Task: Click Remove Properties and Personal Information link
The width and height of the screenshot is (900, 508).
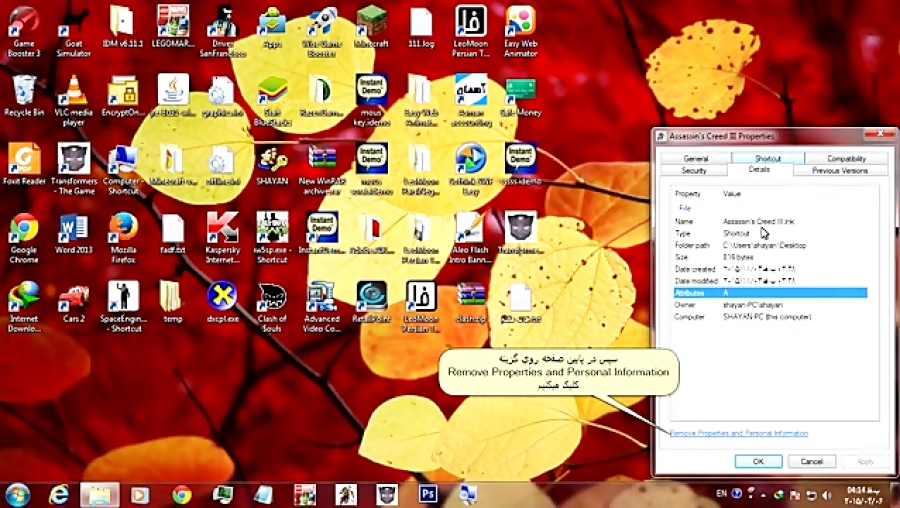Action: tap(739, 433)
